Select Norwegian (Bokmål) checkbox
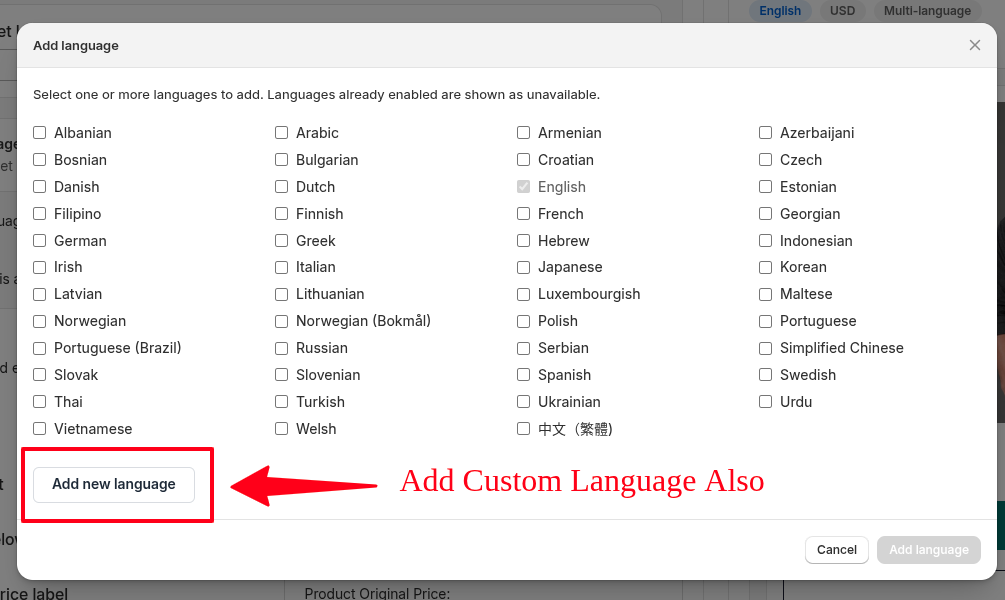The height and width of the screenshot is (600, 1005). [281, 321]
